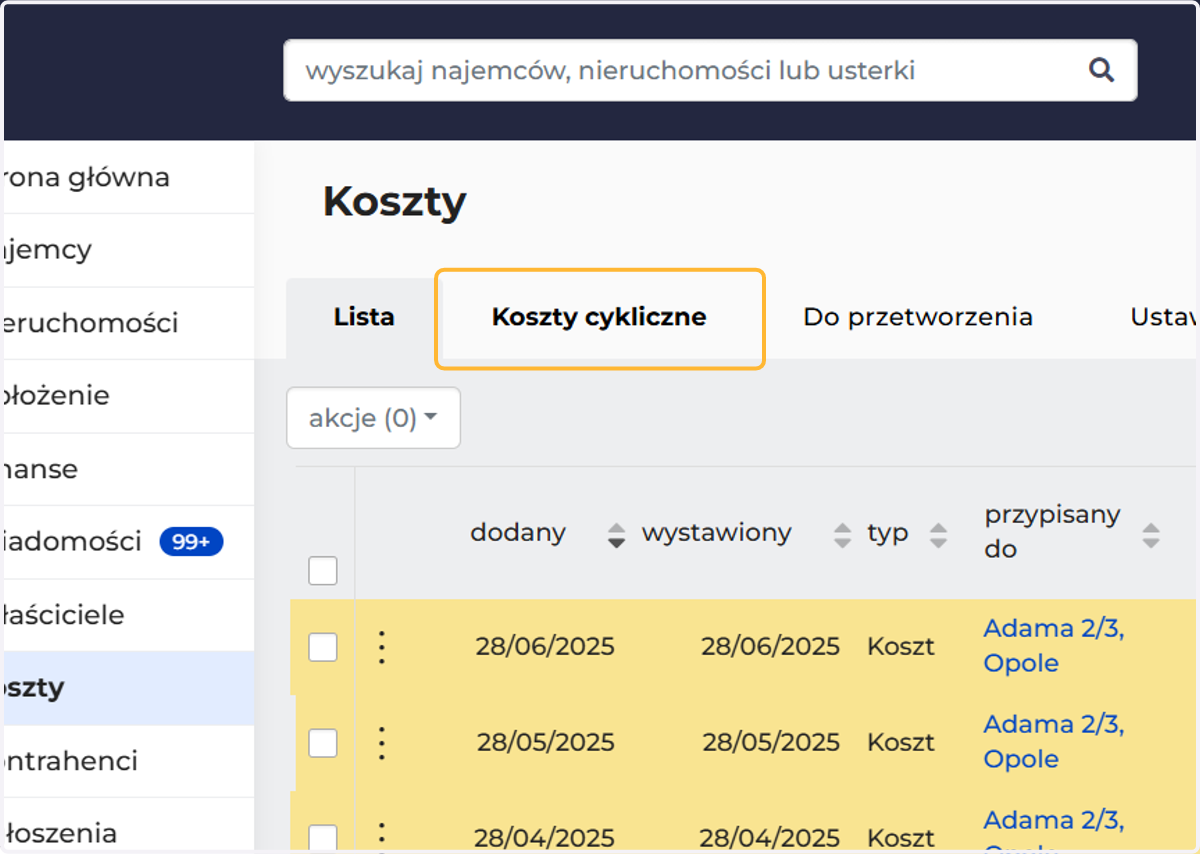Open Najemcy in the sidebar
Viewport: 1200px width, 854px height.
coord(129,249)
